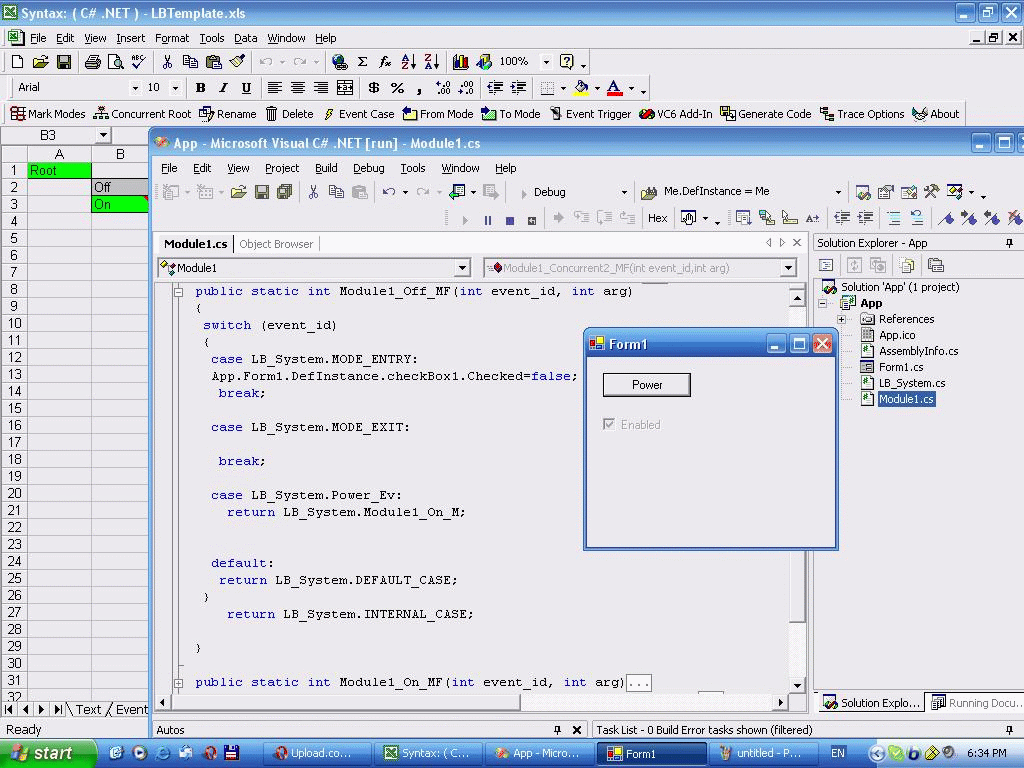The height and width of the screenshot is (768, 1024).
Task: Toggle Italic formatting in Excel
Action: pos(223,88)
